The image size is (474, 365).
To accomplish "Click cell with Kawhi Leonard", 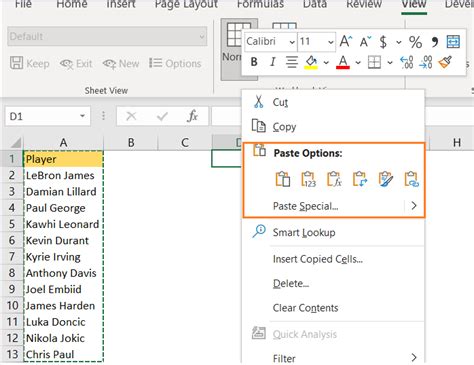I will coord(63,224).
